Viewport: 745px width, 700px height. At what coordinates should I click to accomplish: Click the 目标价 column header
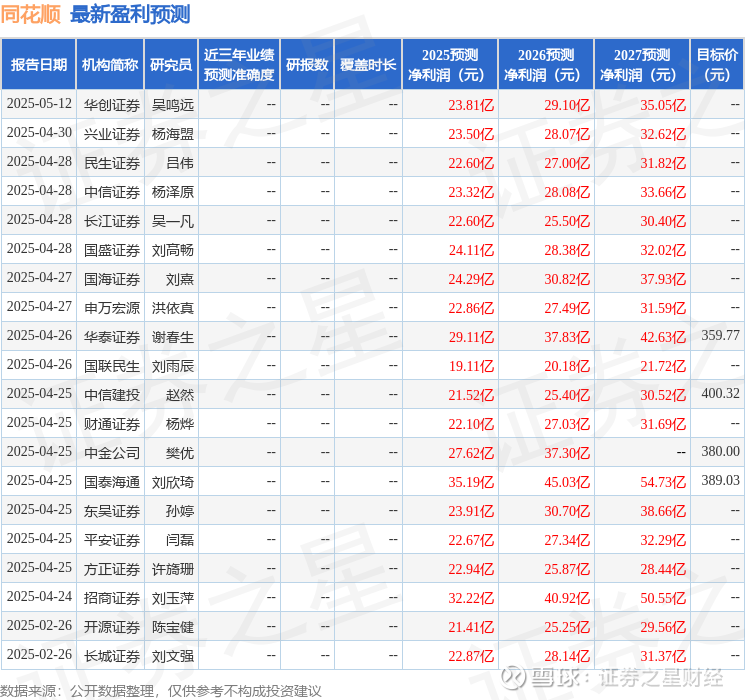[x=716, y=65]
